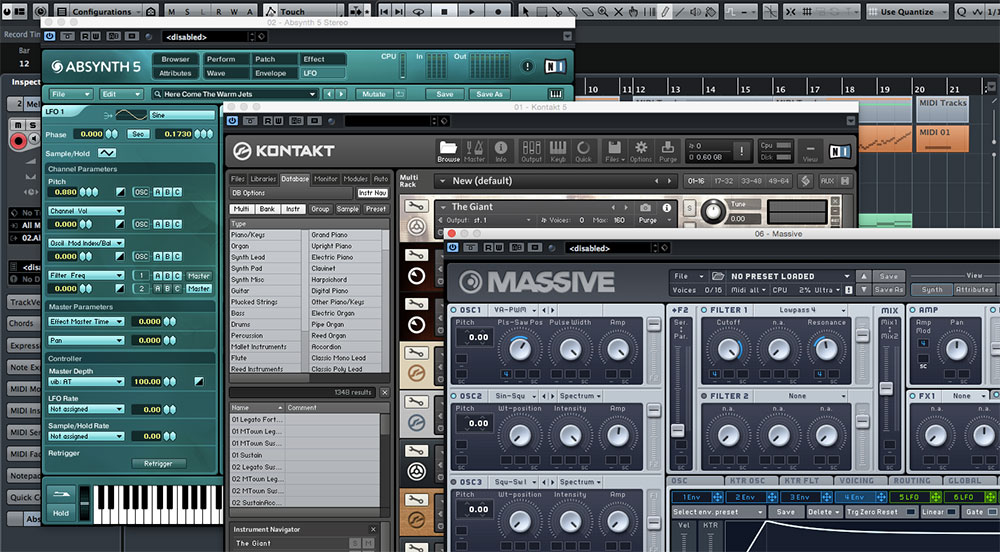Toggle The Giant solo S button
Image resolution: width=1000 pixels, height=552 pixels.
pos(689,208)
